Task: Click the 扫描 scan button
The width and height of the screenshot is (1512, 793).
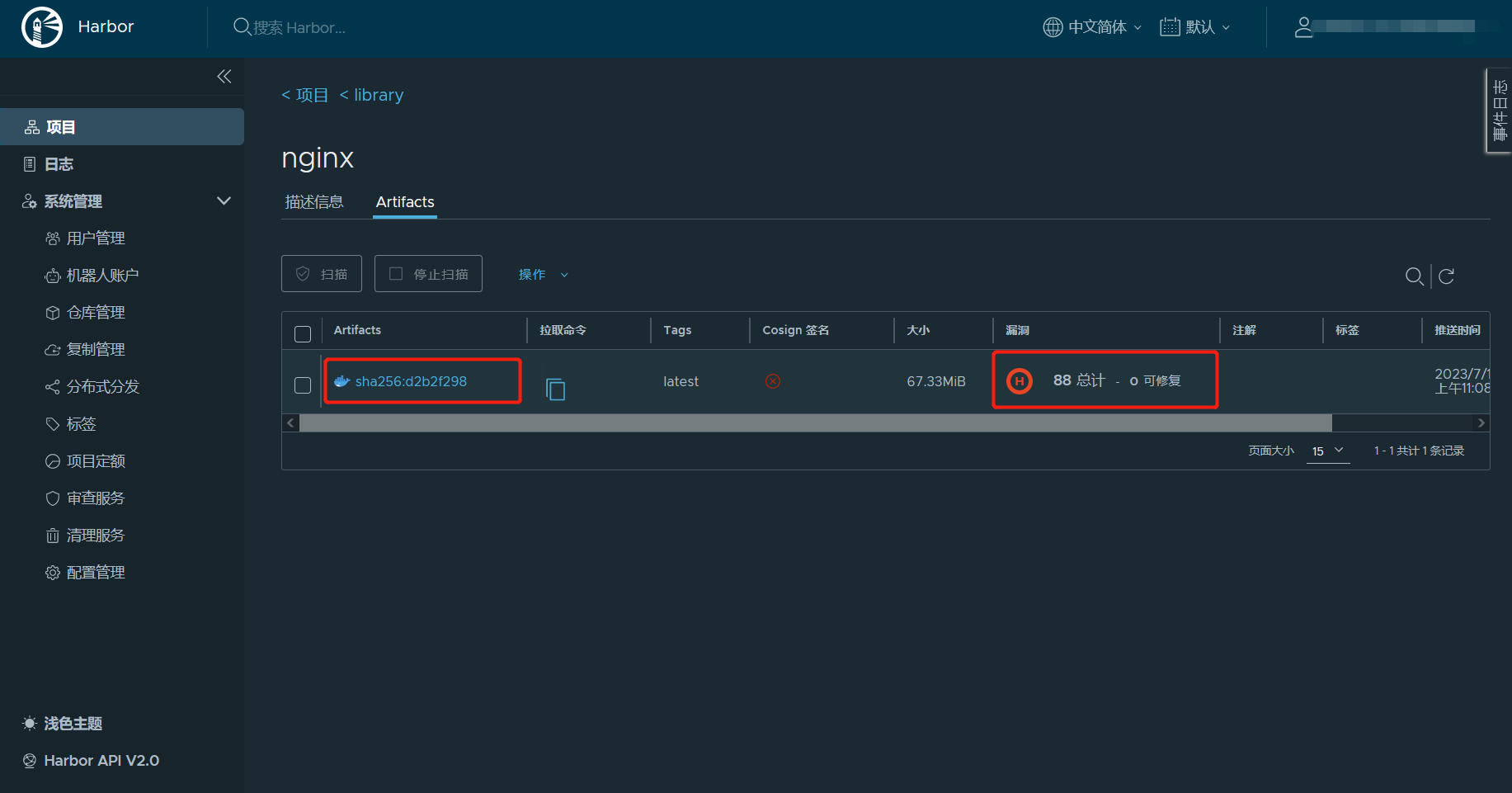Action: click(322, 274)
